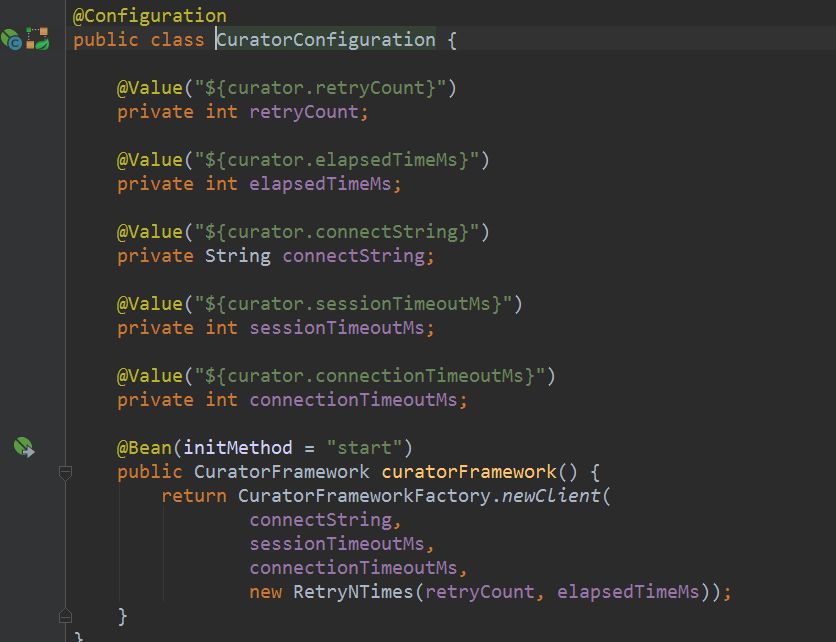Click the @Bean annotation

click(x=144, y=448)
